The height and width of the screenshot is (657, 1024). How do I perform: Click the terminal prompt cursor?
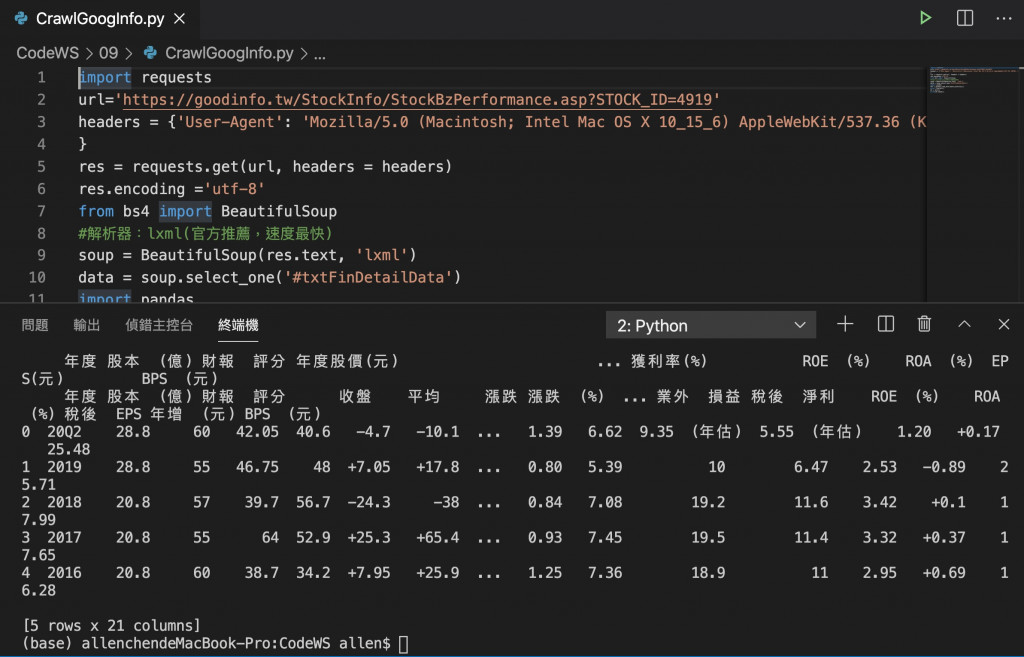(404, 644)
